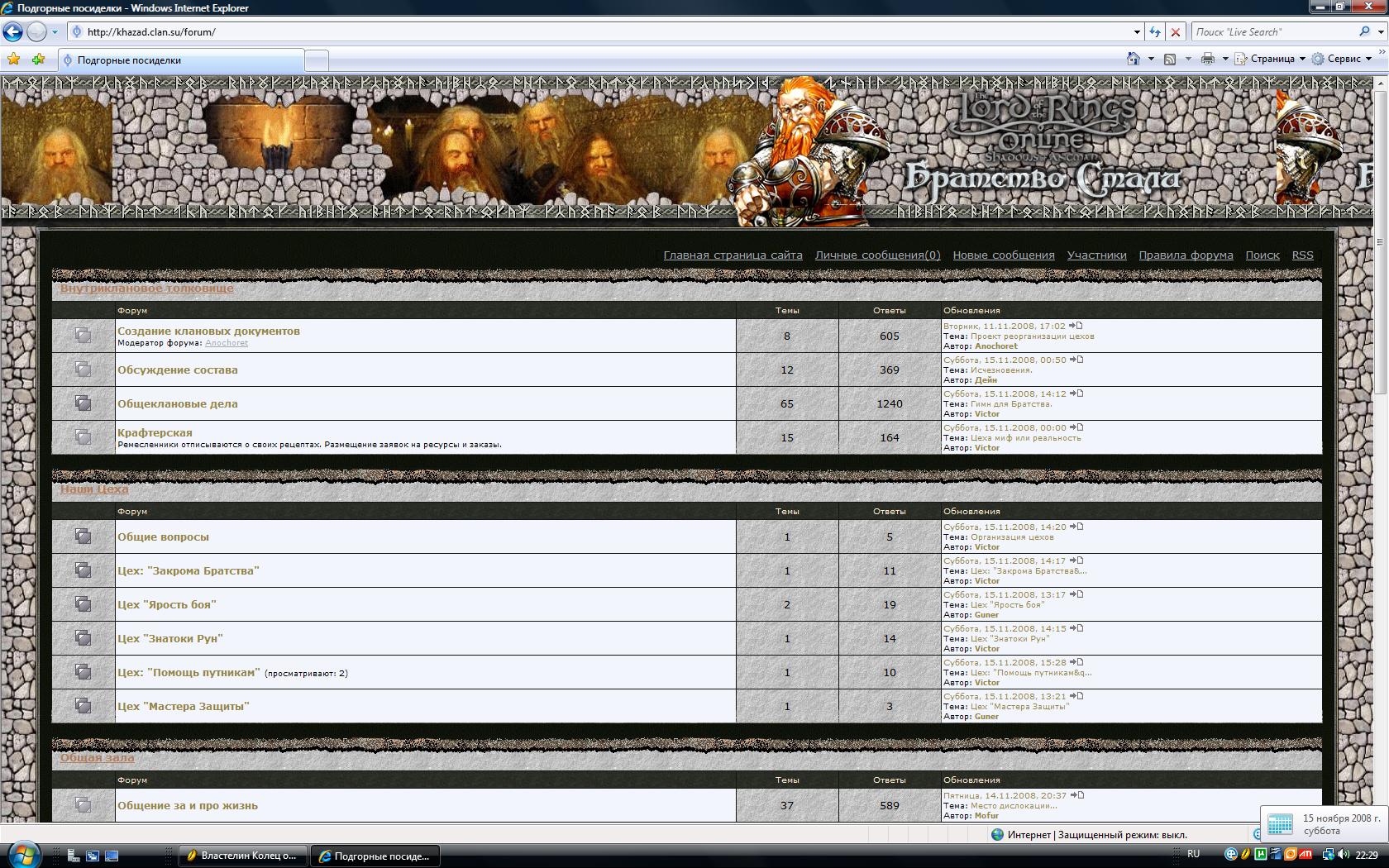Run search with the magnifier icon
Image resolution: width=1389 pixels, height=868 pixels.
(1364, 31)
